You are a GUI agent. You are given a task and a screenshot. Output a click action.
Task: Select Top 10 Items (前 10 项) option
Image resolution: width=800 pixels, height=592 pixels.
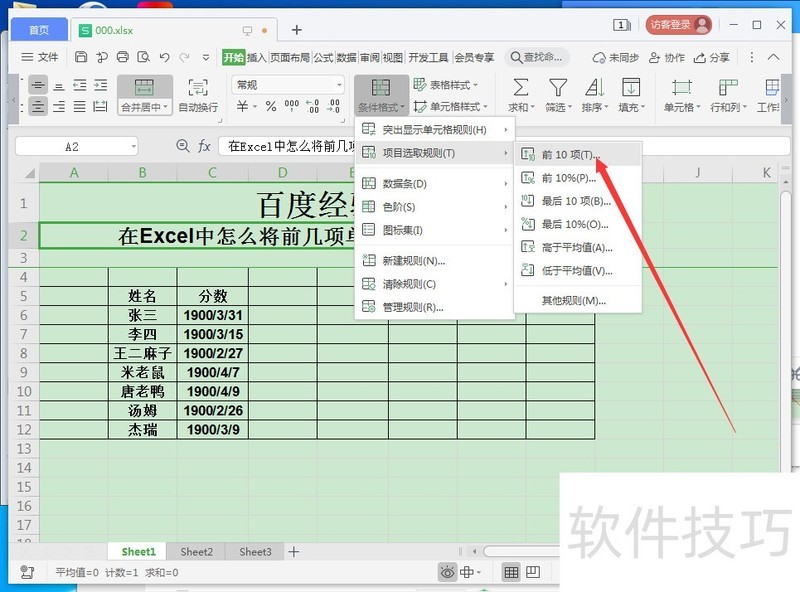[x=578, y=154]
